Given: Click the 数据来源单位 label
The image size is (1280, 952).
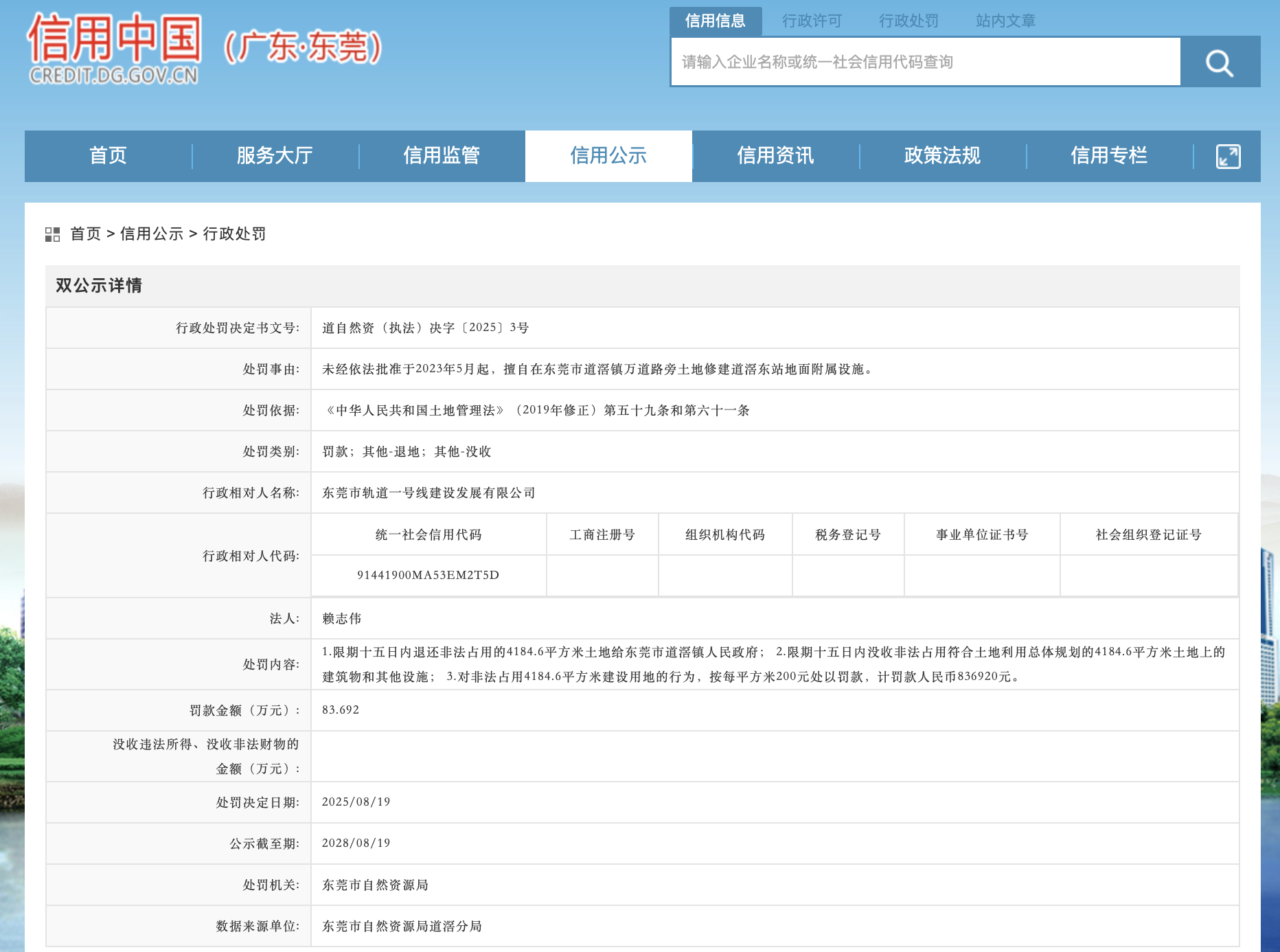Looking at the screenshot, I should pos(258,926).
